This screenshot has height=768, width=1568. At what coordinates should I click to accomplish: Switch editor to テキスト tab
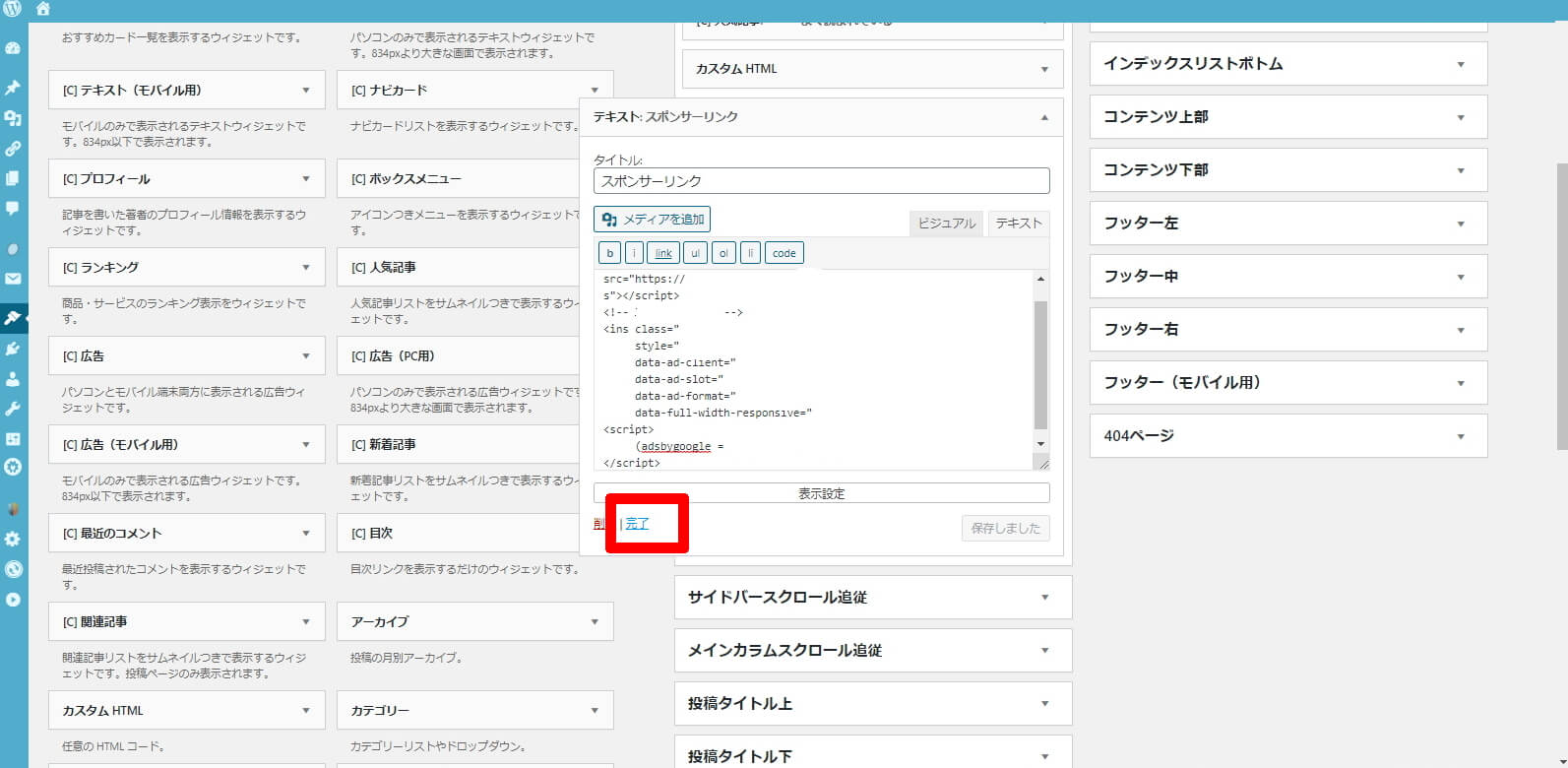pos(1019,224)
